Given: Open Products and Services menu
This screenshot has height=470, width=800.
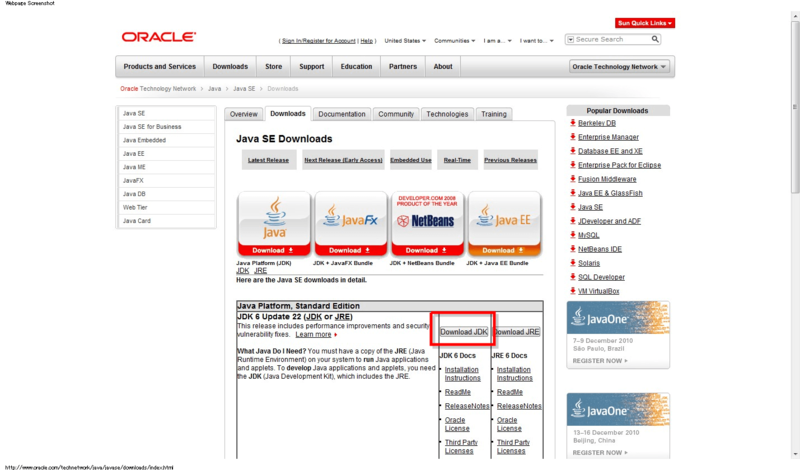Looking at the screenshot, I should (160, 67).
